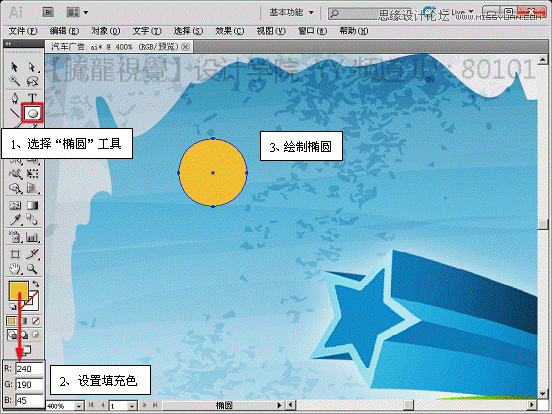Image resolution: width=552 pixels, height=414 pixels.
Task: Choose the Line Segment tool
Action: tap(14, 113)
